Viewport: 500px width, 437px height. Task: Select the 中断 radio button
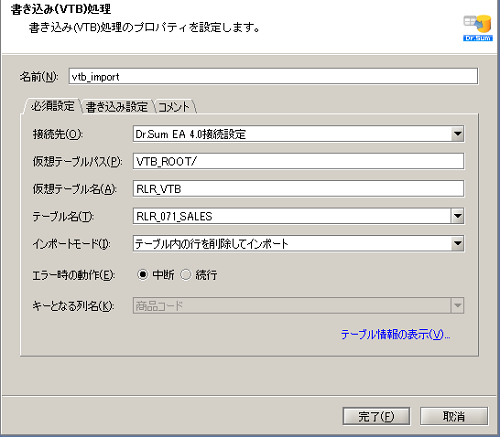(142, 275)
